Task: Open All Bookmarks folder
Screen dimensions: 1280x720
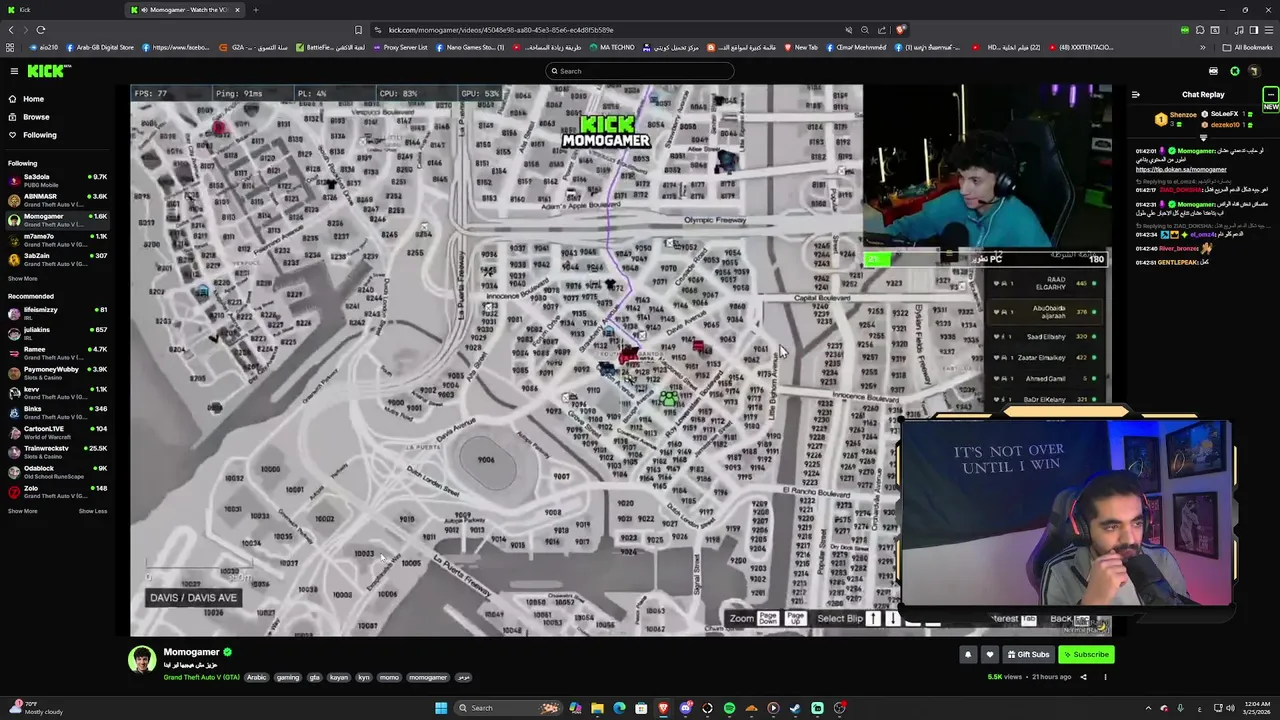Action: click(x=1247, y=47)
